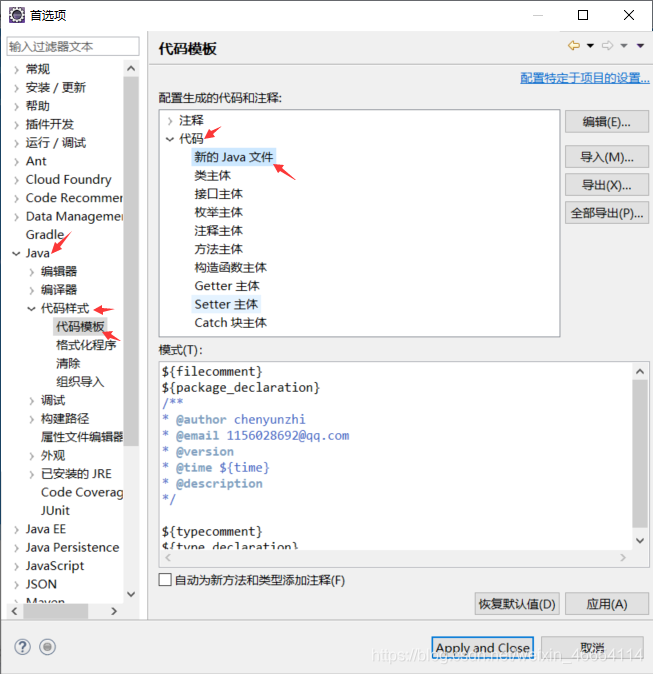Expand the 插件开发 node
The height and width of the screenshot is (674, 653).
[x=16, y=125]
